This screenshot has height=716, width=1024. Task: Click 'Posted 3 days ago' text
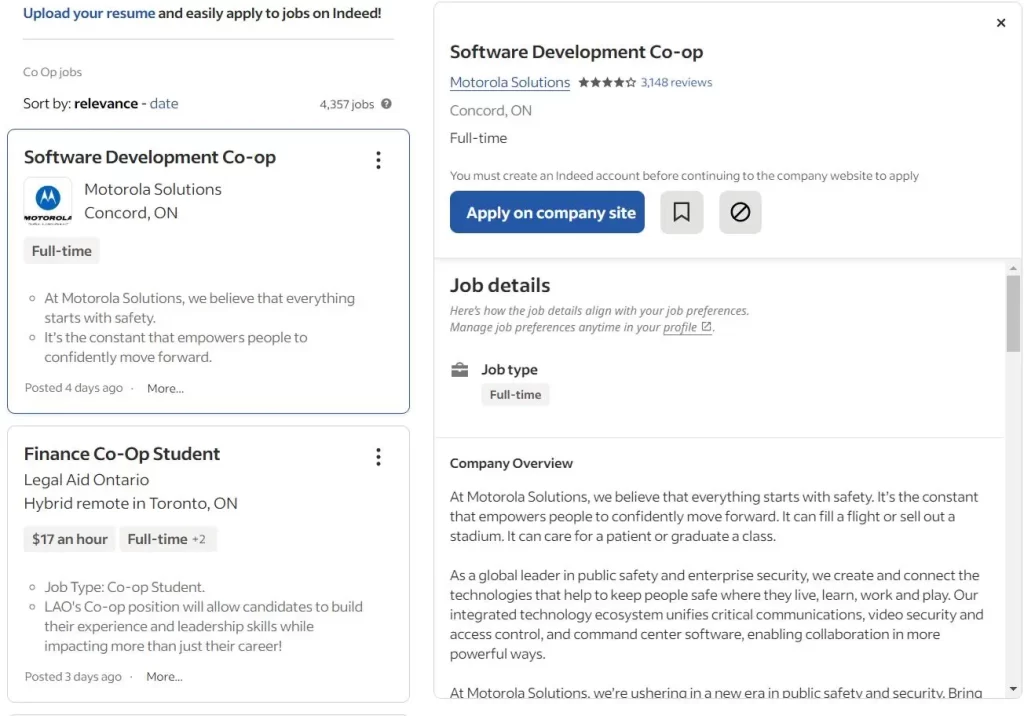[x=73, y=676]
